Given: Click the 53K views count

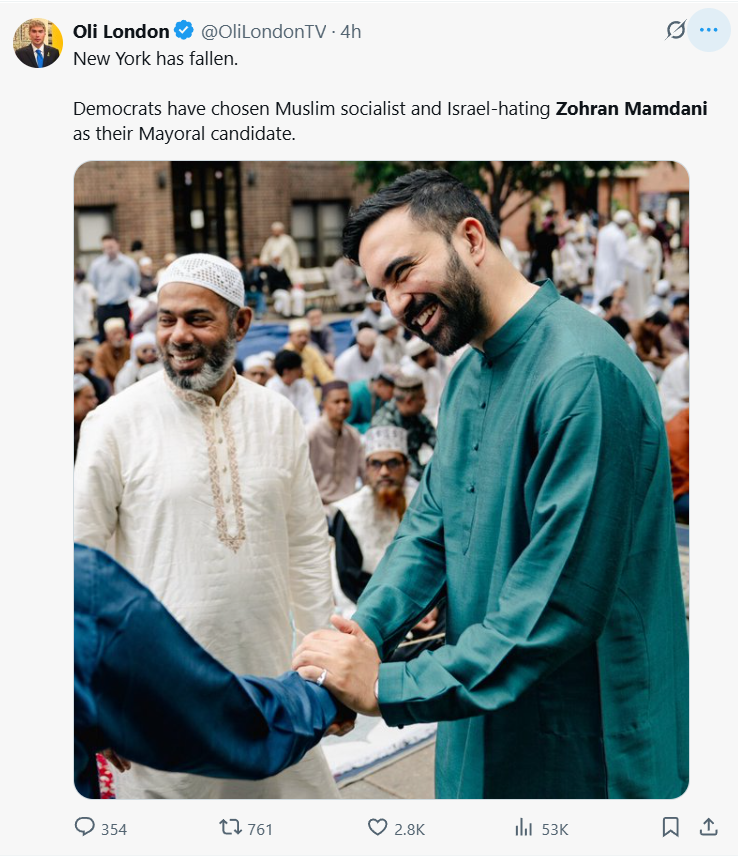Looking at the screenshot, I should coord(555,829).
